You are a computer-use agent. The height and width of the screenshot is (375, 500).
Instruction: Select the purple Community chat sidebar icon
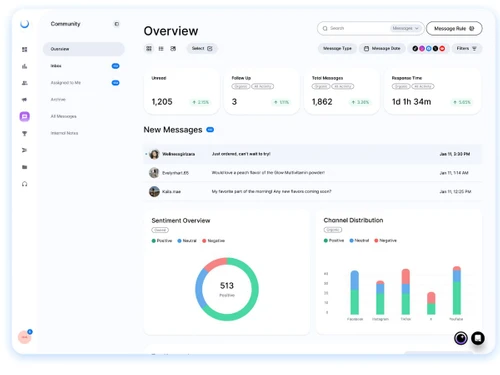24,116
